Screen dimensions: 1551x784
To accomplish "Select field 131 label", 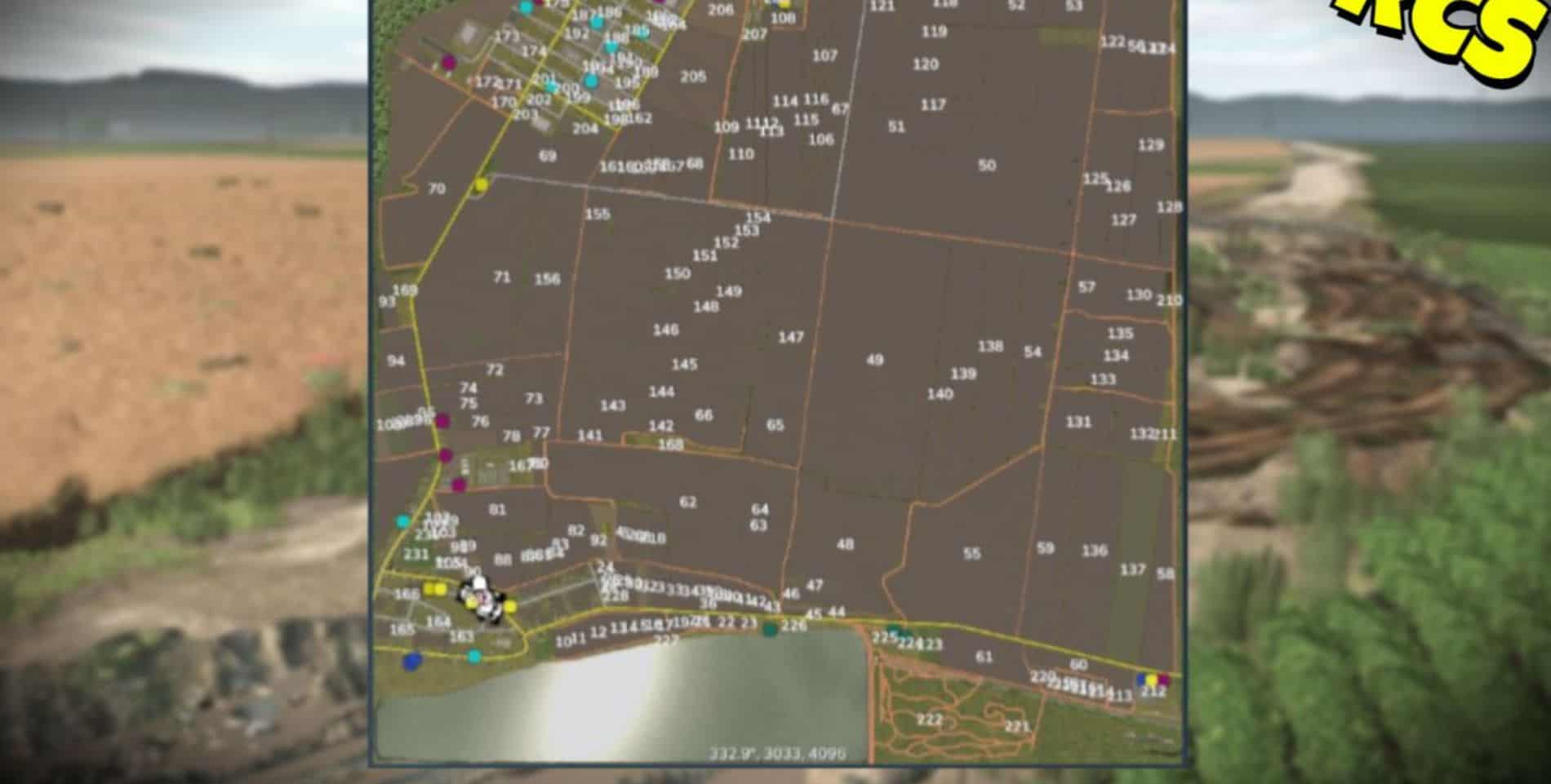I will click(x=1078, y=422).
